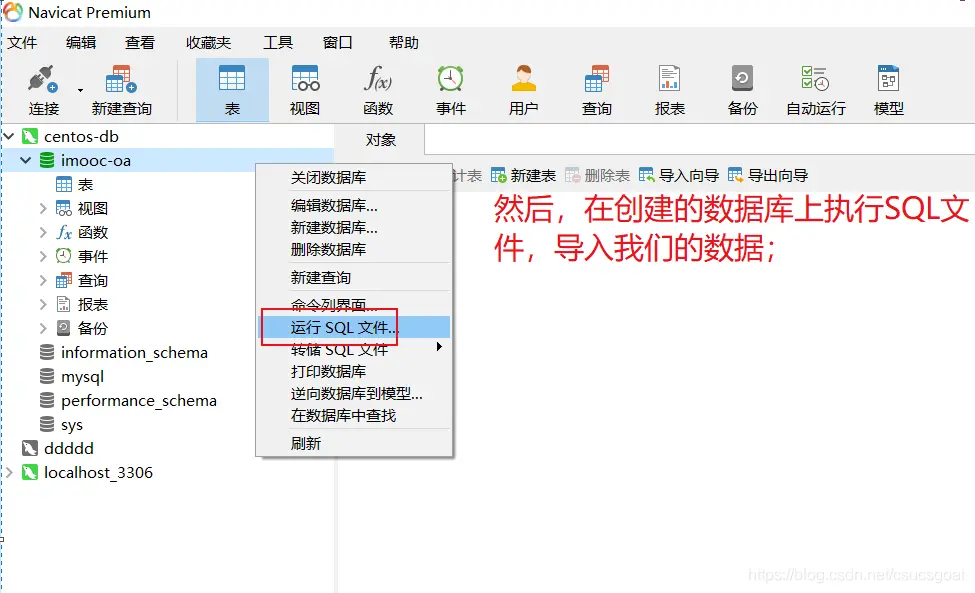
Task: Expand the 查询 tree node
Action: point(43,280)
